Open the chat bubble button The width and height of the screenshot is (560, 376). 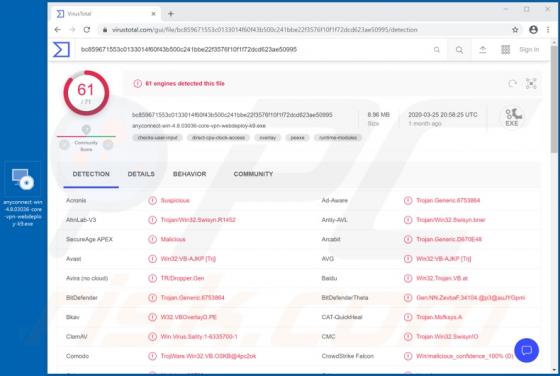point(526,350)
